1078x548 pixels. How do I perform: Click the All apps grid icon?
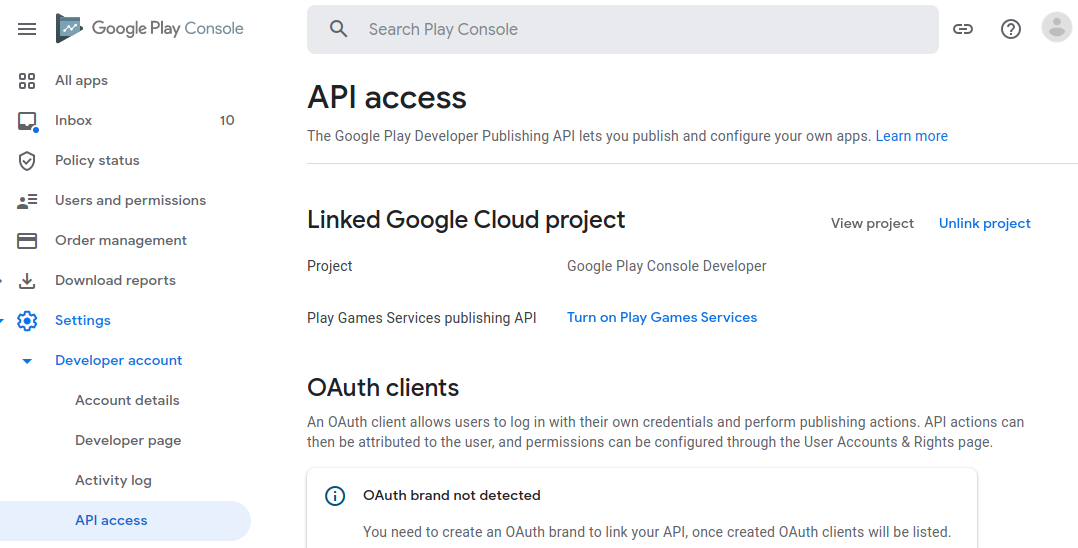tap(27, 80)
